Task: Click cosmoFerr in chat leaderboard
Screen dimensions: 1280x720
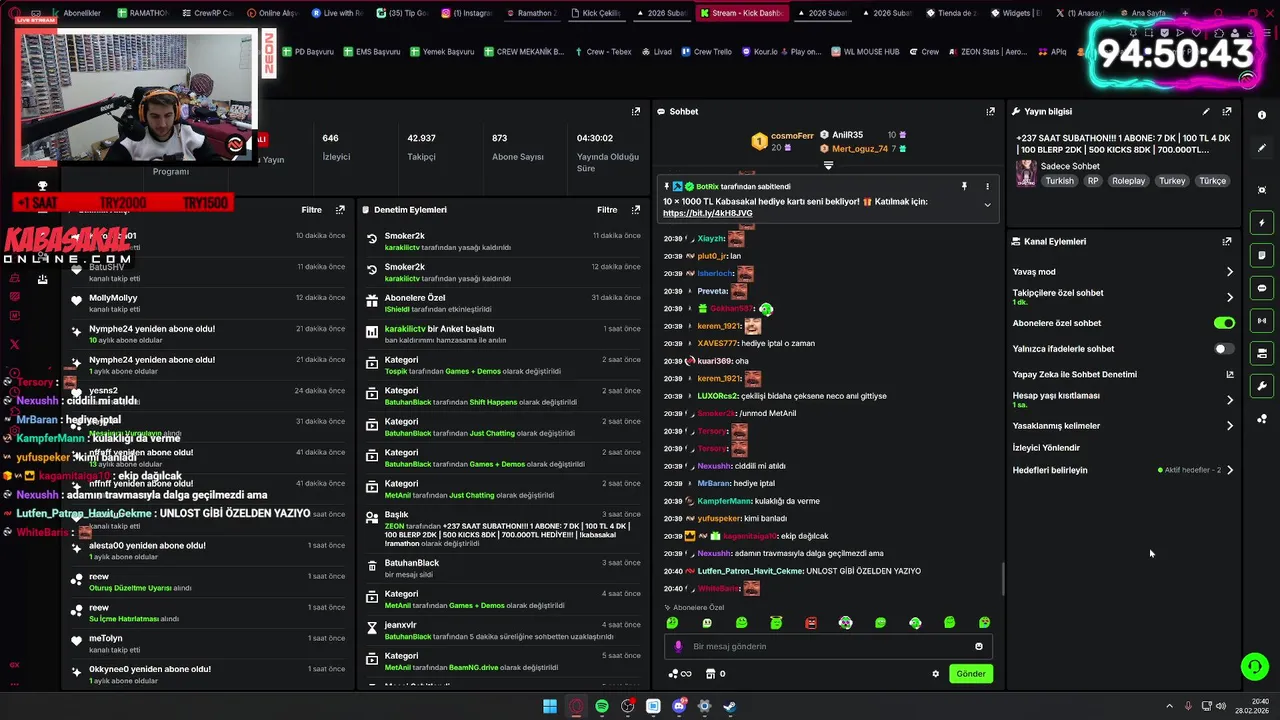Action: pos(792,136)
